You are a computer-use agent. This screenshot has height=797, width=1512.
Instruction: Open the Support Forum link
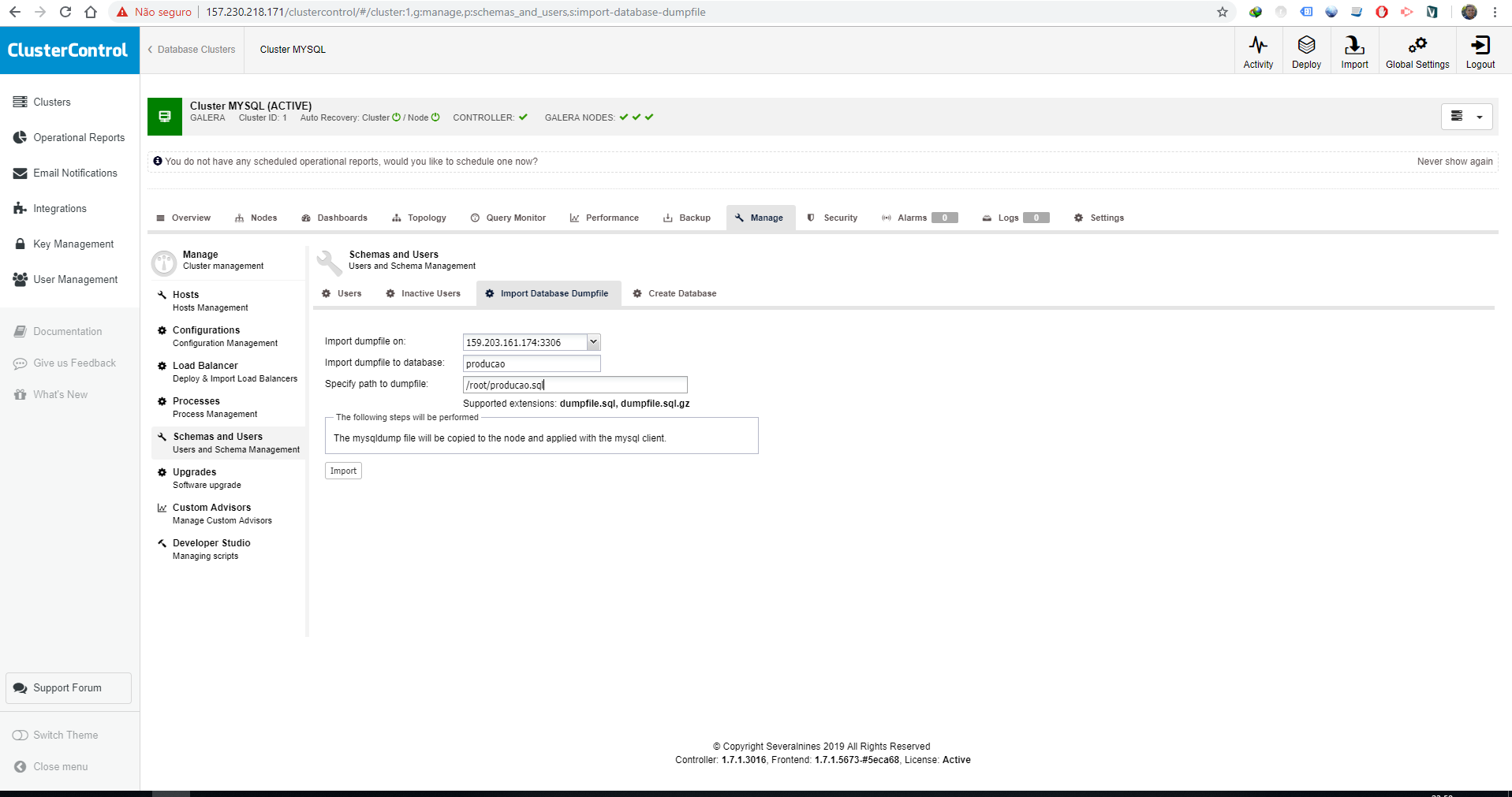(68, 687)
